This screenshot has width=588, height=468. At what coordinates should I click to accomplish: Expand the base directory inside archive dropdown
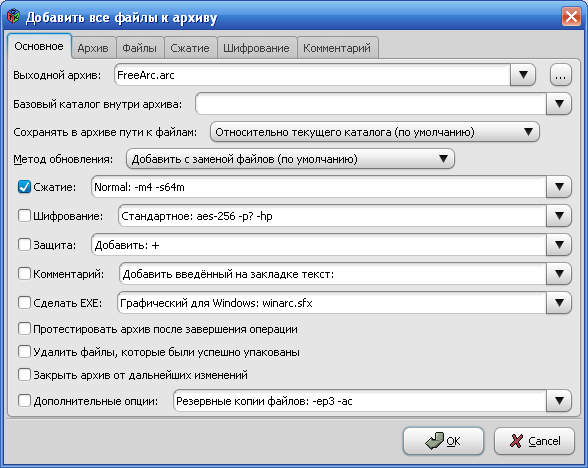tap(559, 104)
